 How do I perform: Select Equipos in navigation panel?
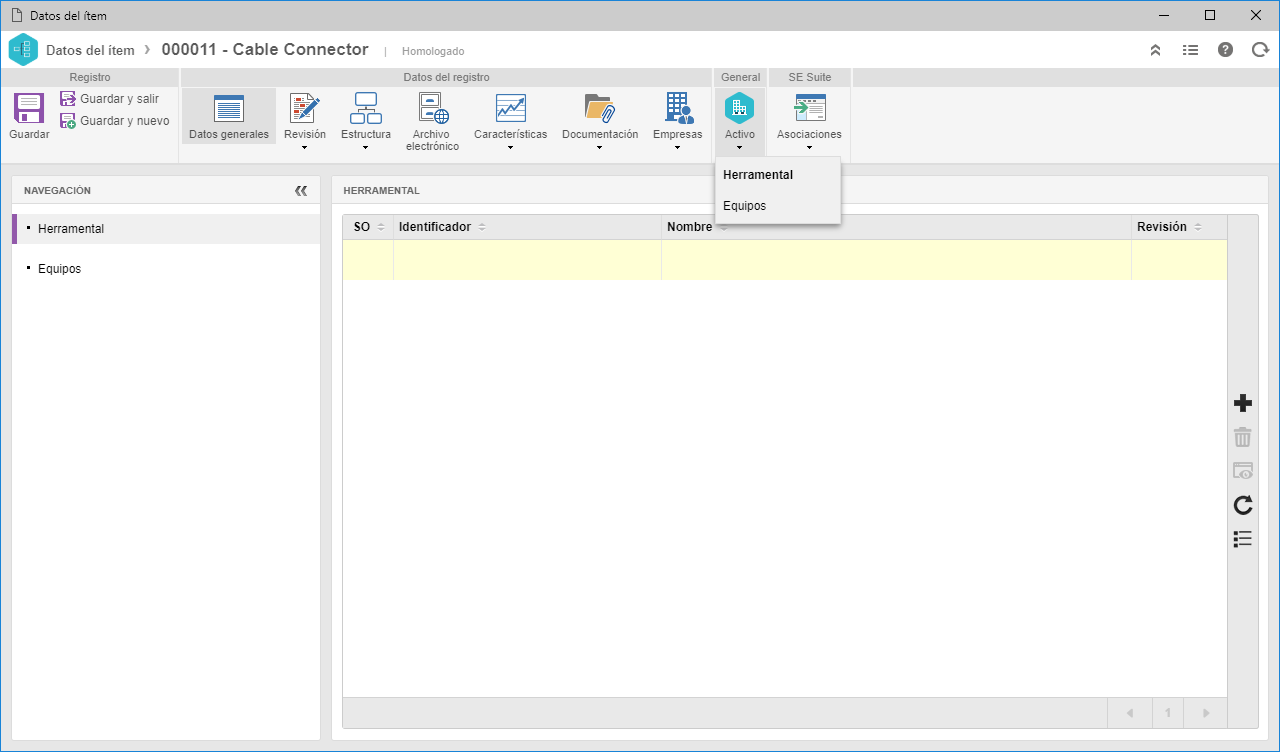pyautogui.click(x=166, y=269)
